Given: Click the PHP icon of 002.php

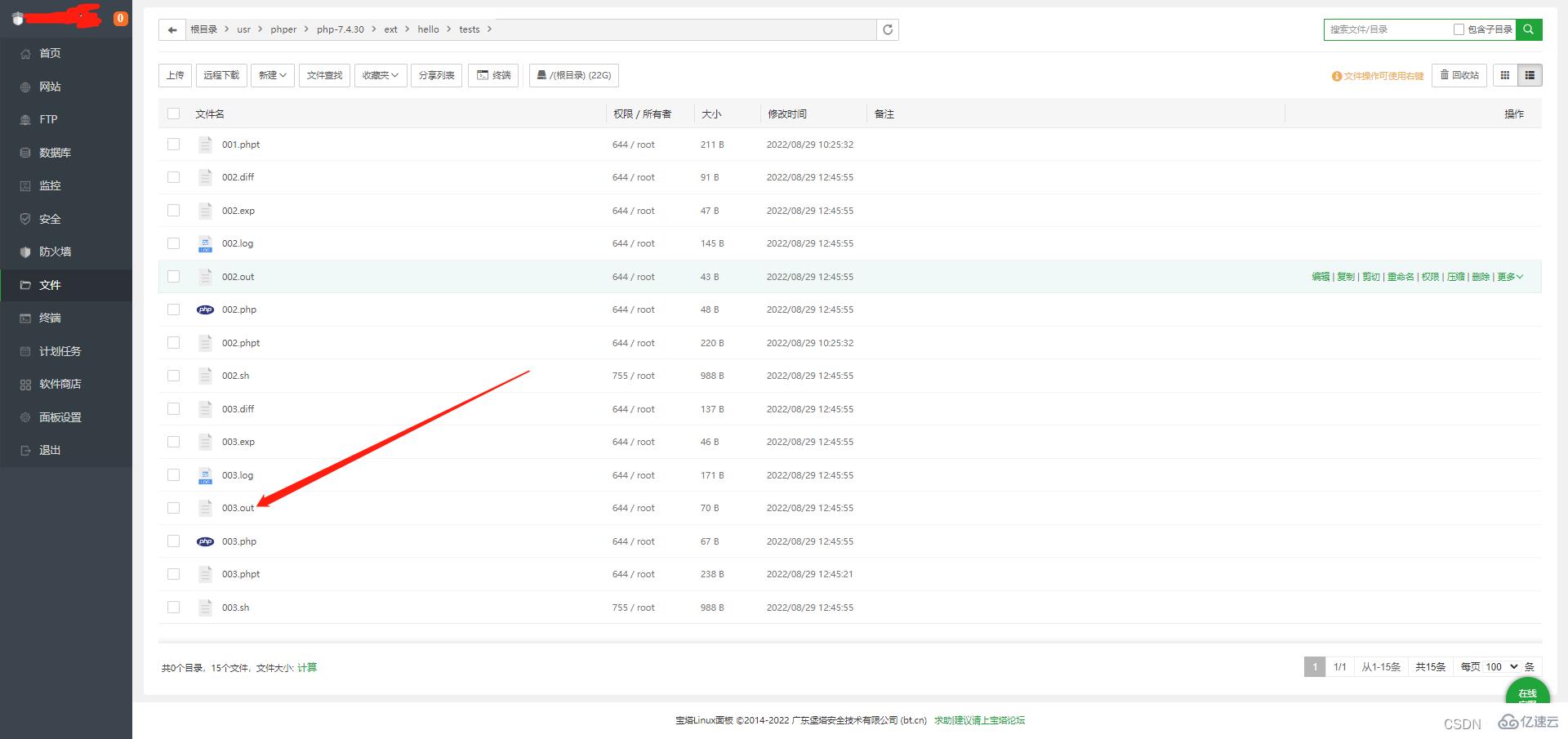Looking at the screenshot, I should tap(205, 309).
